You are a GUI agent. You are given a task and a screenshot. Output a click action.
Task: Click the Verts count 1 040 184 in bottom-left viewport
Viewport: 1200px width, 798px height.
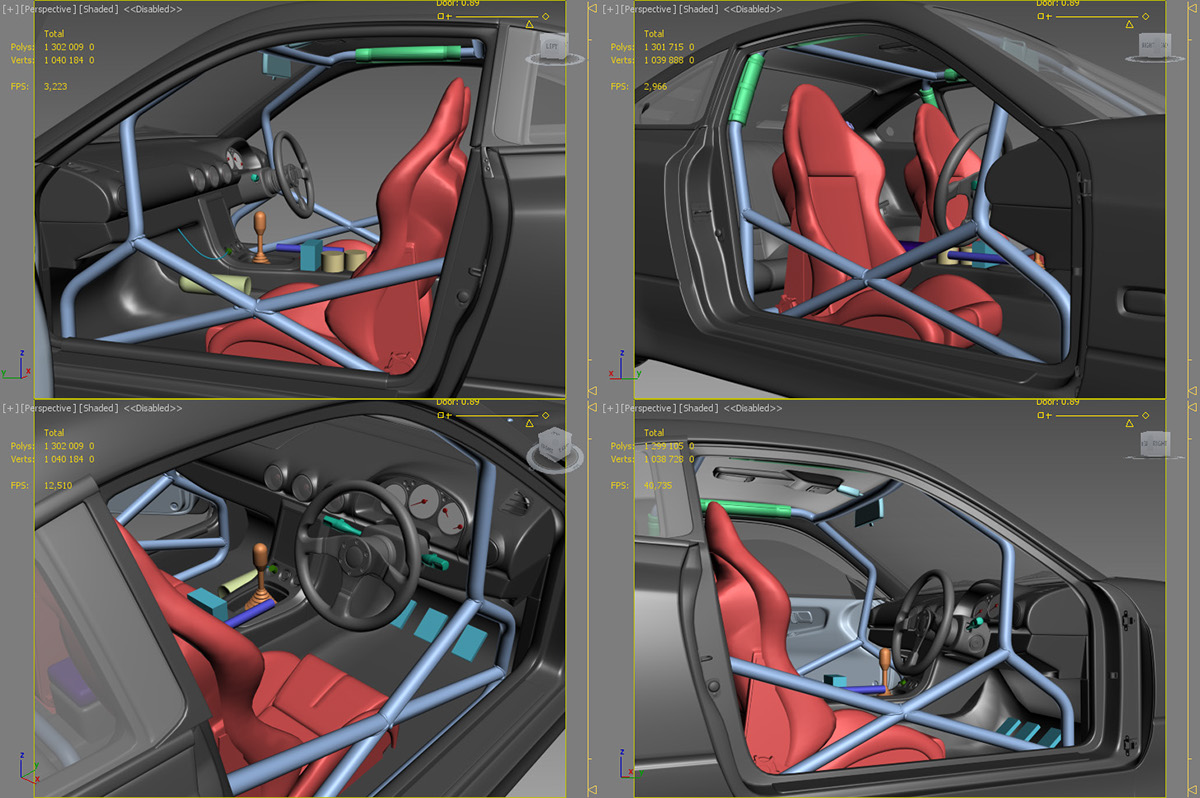(x=65, y=459)
